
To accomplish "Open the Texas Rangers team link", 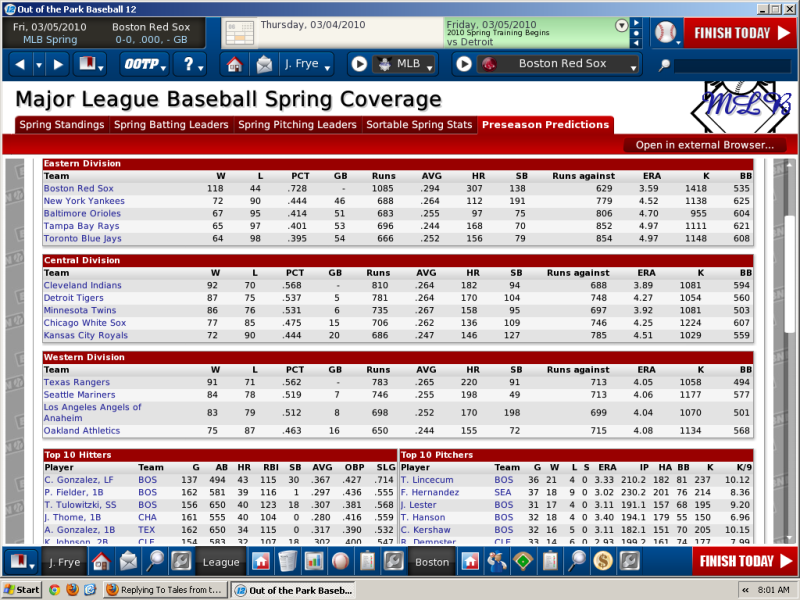I will pos(77,383).
